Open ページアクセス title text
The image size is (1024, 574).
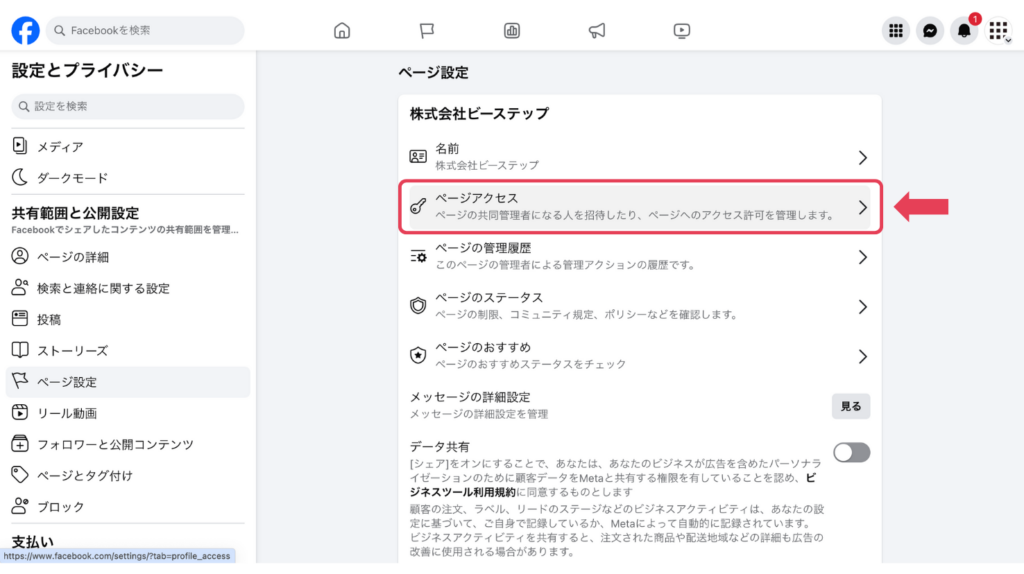point(477,198)
